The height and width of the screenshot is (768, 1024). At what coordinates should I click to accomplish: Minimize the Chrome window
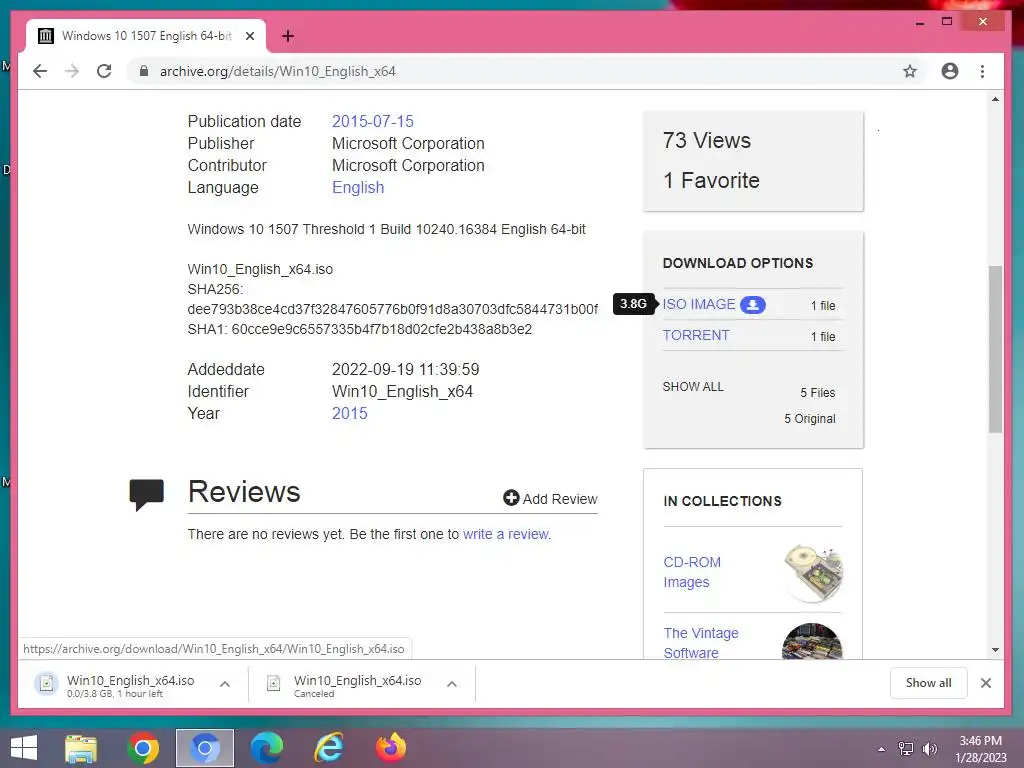[920, 22]
